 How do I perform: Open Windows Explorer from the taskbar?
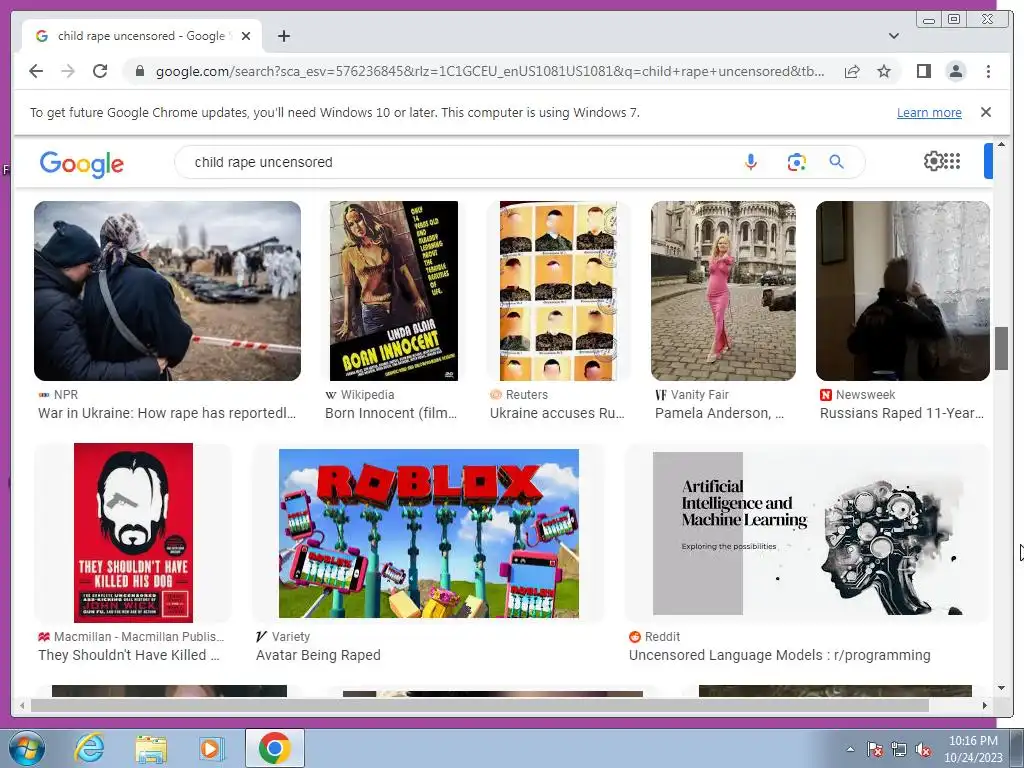pos(150,748)
